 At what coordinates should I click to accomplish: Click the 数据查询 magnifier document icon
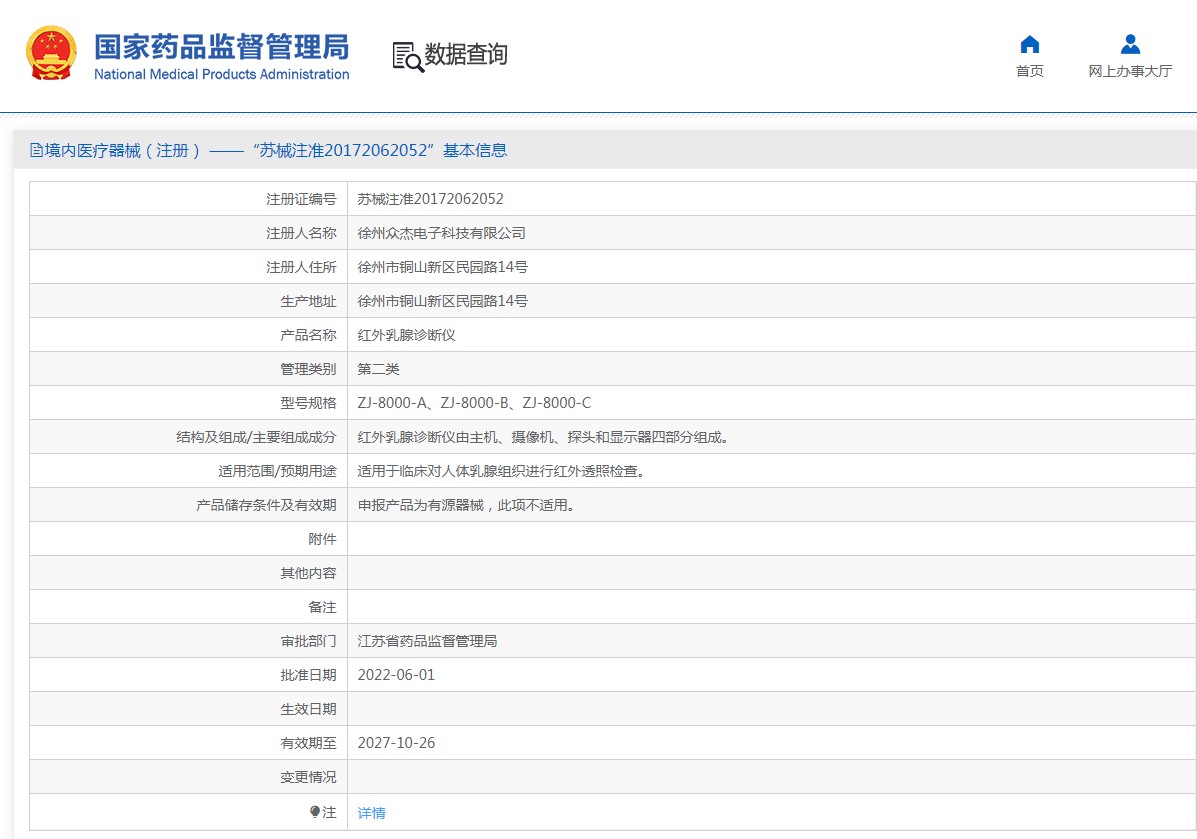407,57
